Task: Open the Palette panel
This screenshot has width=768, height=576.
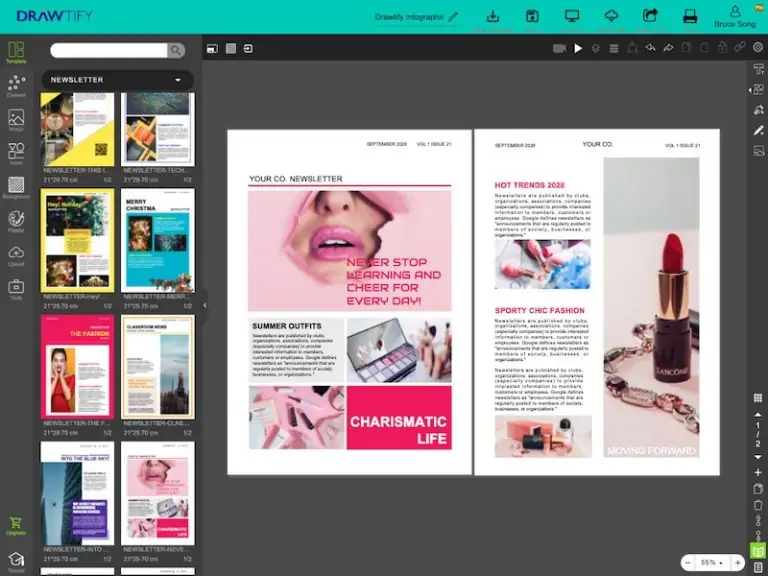Action: [x=16, y=222]
